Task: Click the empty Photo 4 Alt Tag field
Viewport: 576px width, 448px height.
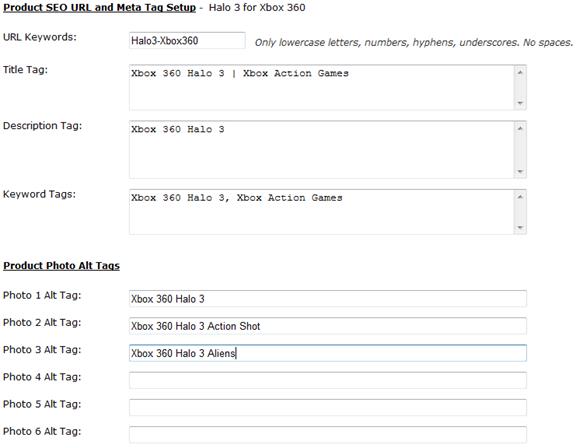Action: point(328,380)
